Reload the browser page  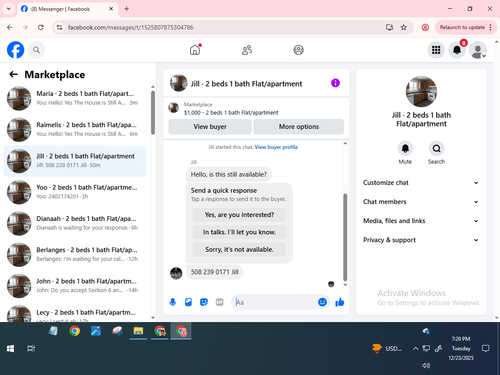point(41,27)
